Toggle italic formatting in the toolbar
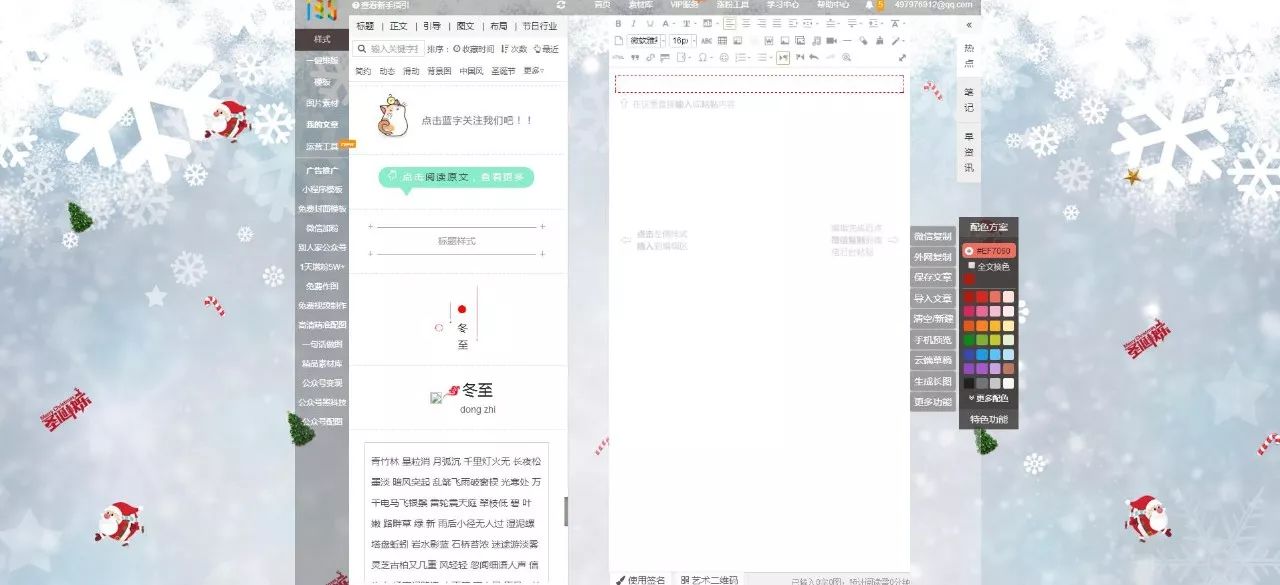 (633, 23)
